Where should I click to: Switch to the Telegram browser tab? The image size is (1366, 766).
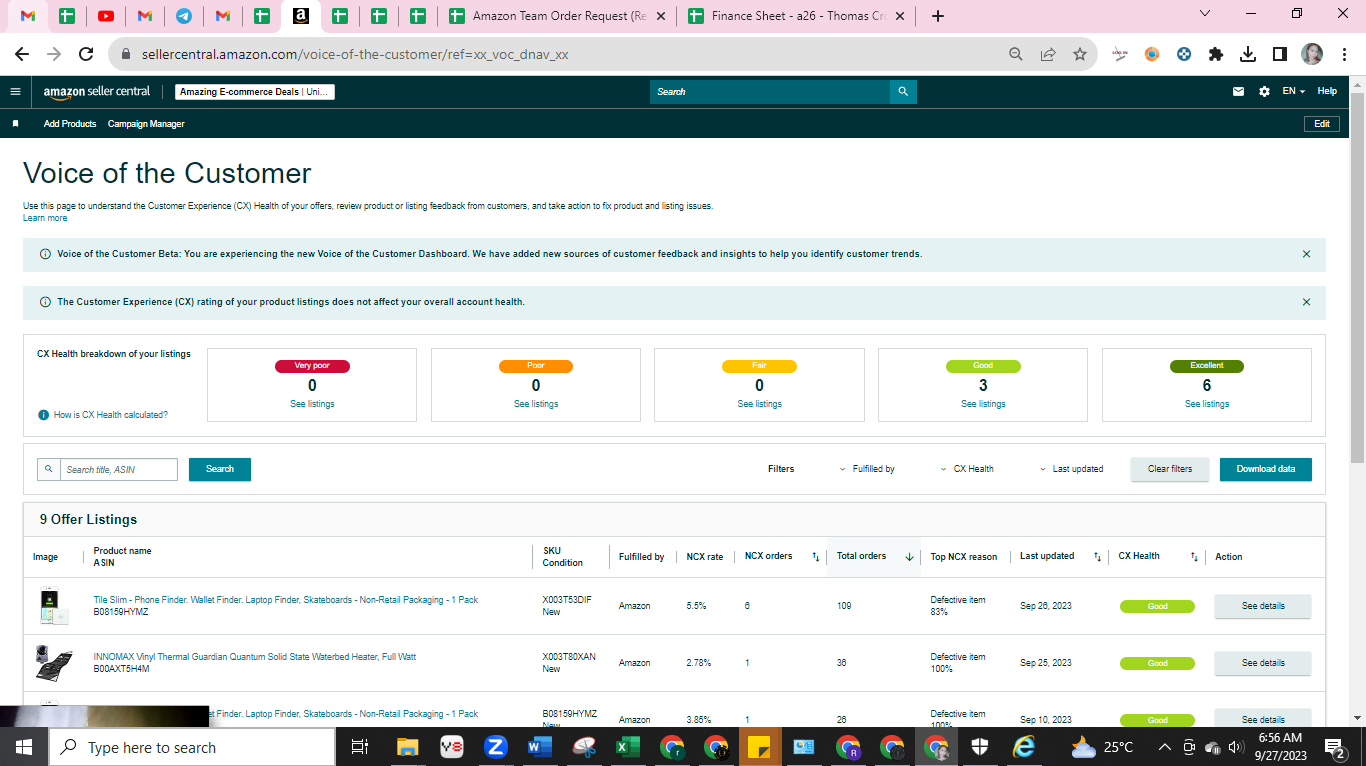pyautogui.click(x=184, y=16)
